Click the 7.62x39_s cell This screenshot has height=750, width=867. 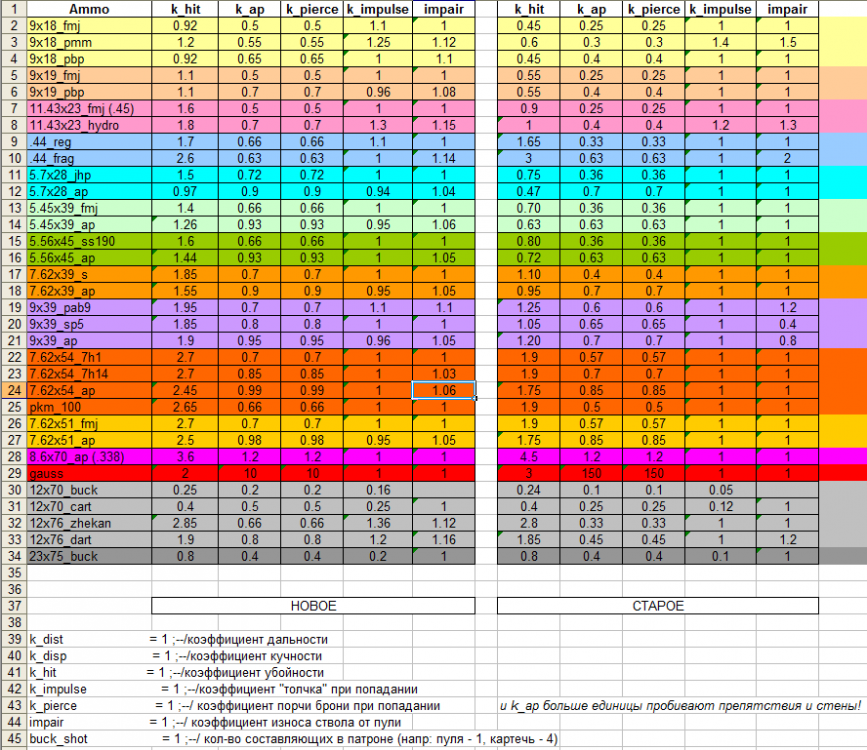(89, 274)
